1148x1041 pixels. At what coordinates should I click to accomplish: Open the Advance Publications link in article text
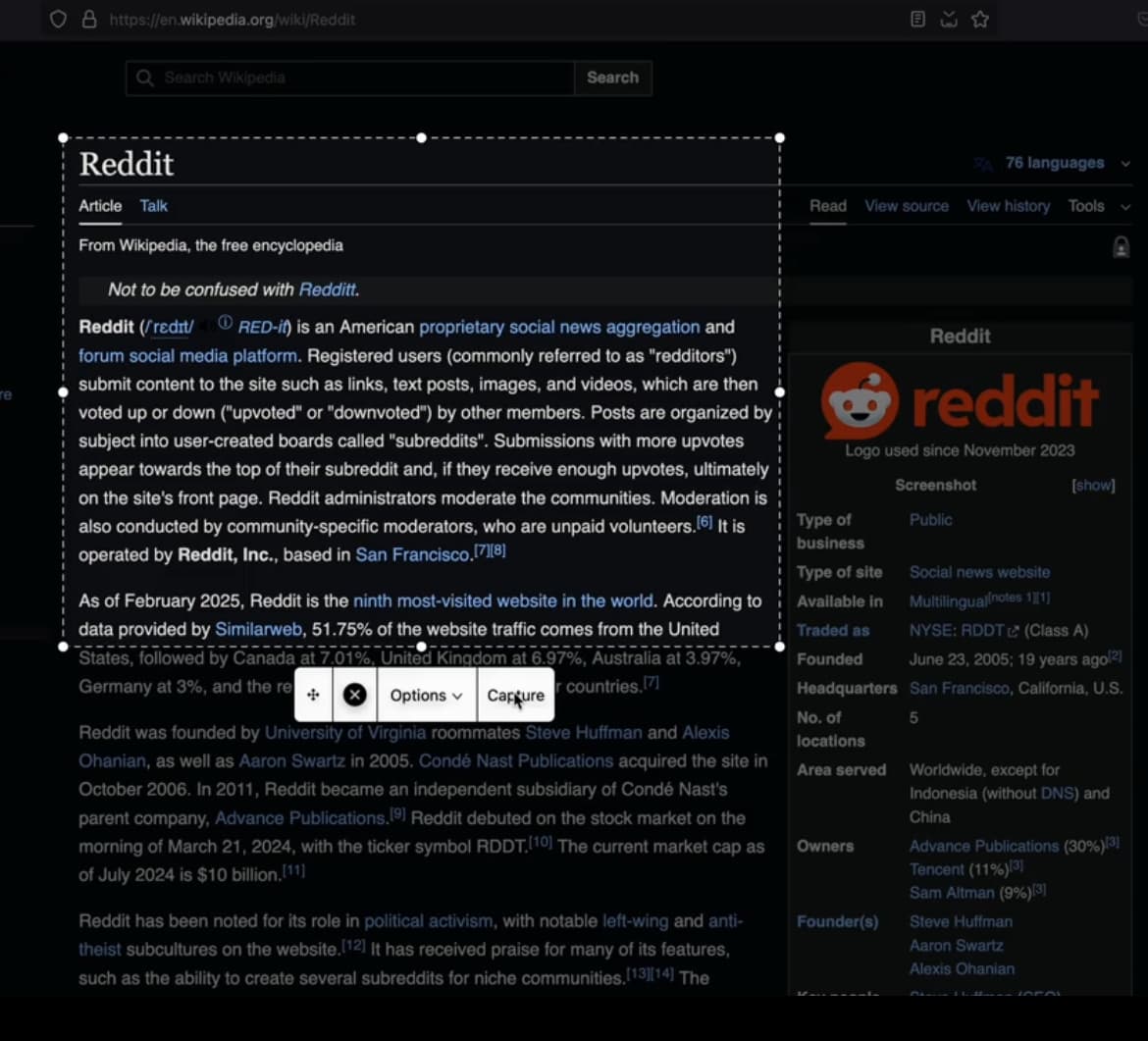(299, 818)
